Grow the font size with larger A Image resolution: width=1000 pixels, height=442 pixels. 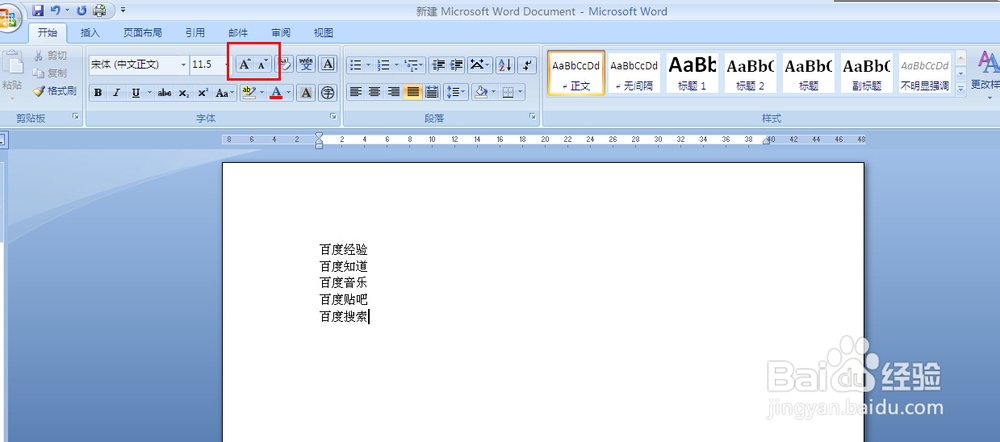coord(245,64)
